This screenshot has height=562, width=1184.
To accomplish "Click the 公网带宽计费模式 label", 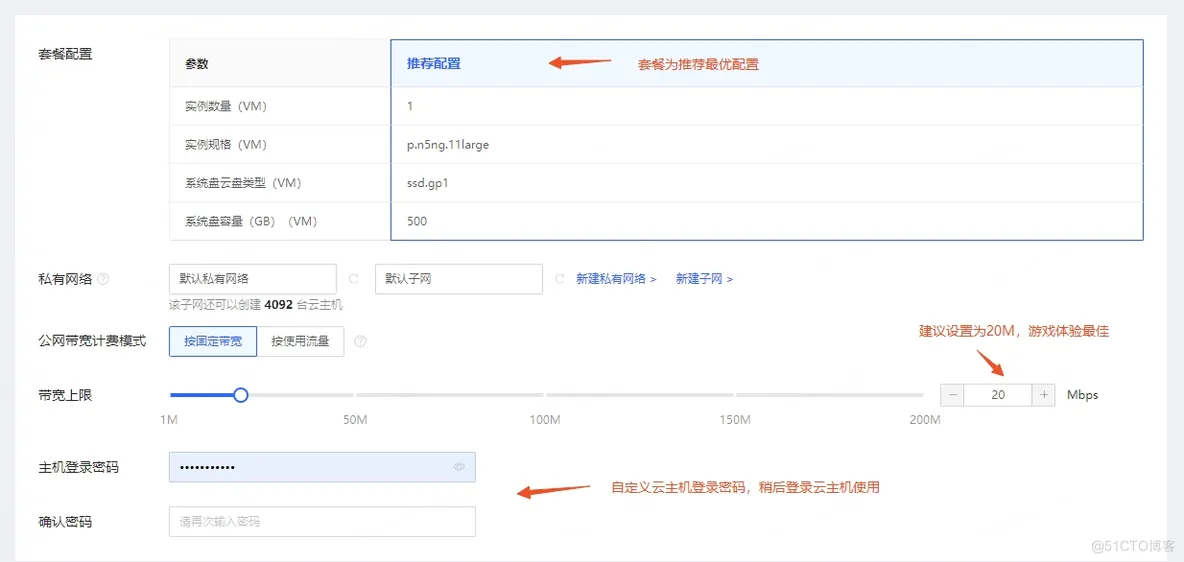I will click(x=92, y=341).
